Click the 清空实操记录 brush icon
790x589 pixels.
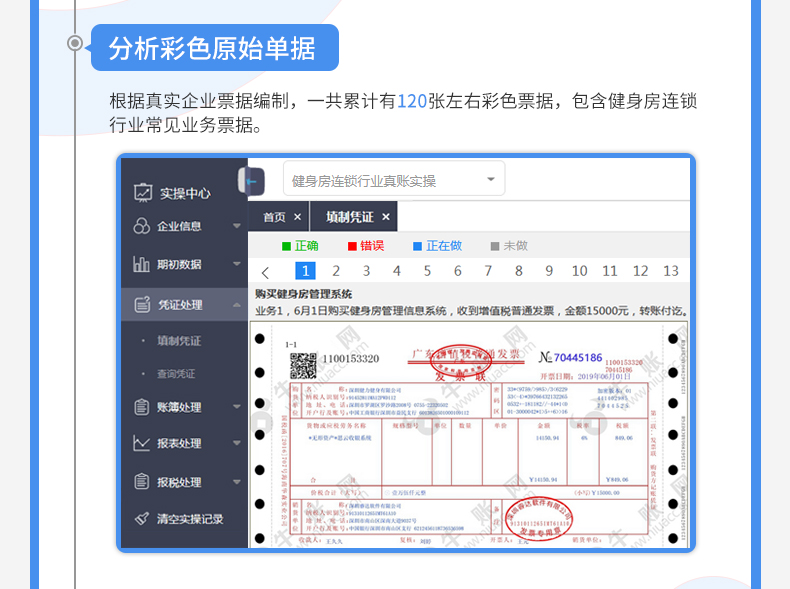point(142,518)
